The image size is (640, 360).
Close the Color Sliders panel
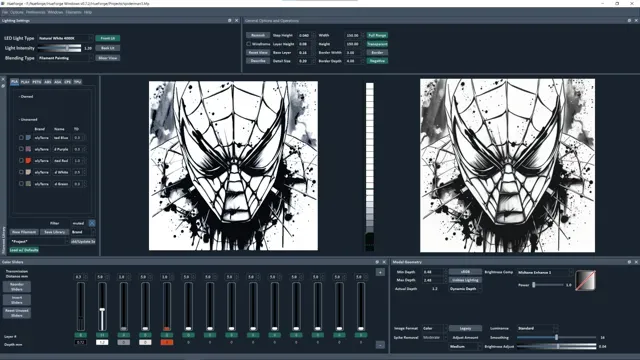pyautogui.click(x=384, y=262)
